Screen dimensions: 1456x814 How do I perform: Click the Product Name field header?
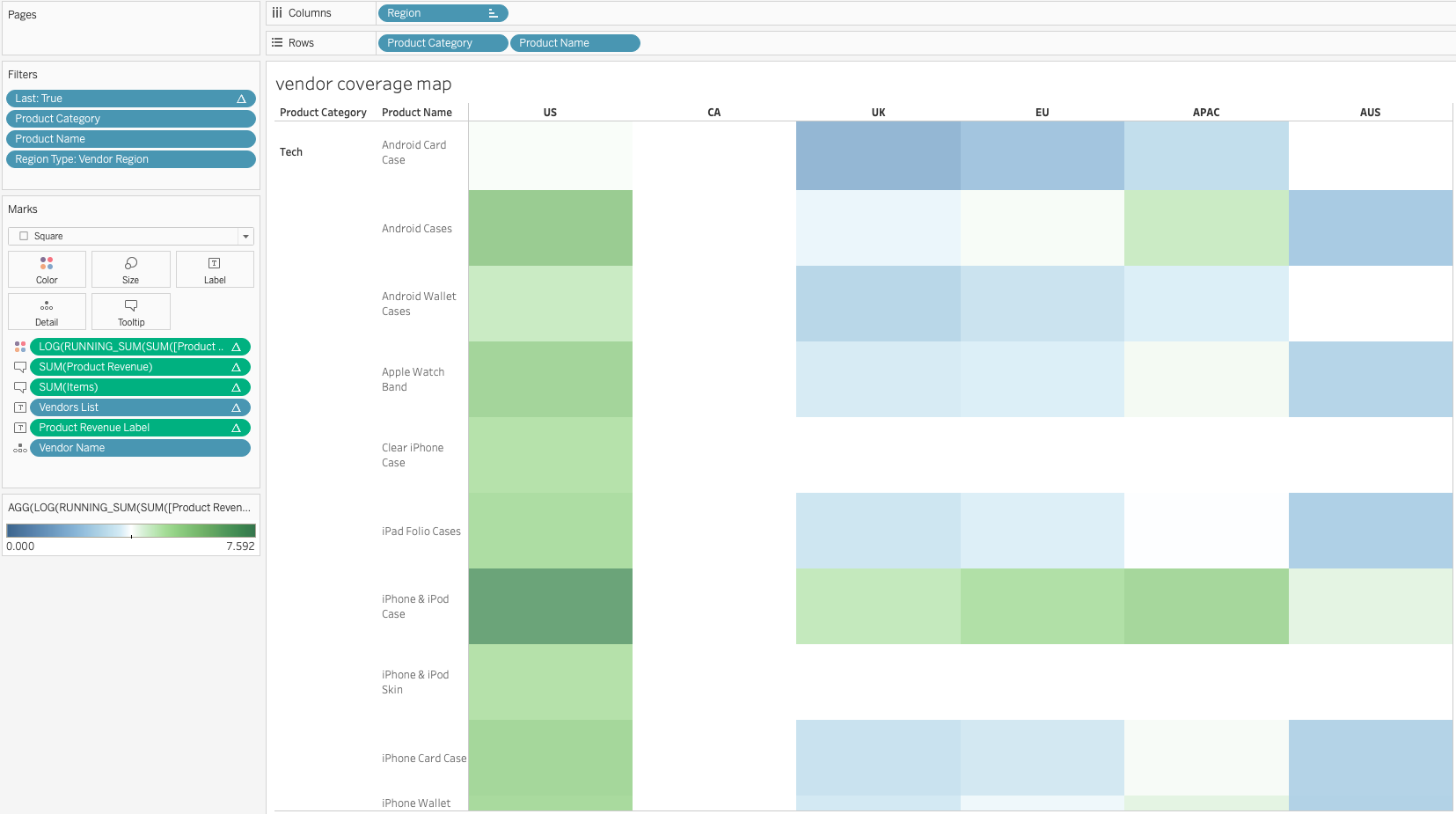coord(417,113)
